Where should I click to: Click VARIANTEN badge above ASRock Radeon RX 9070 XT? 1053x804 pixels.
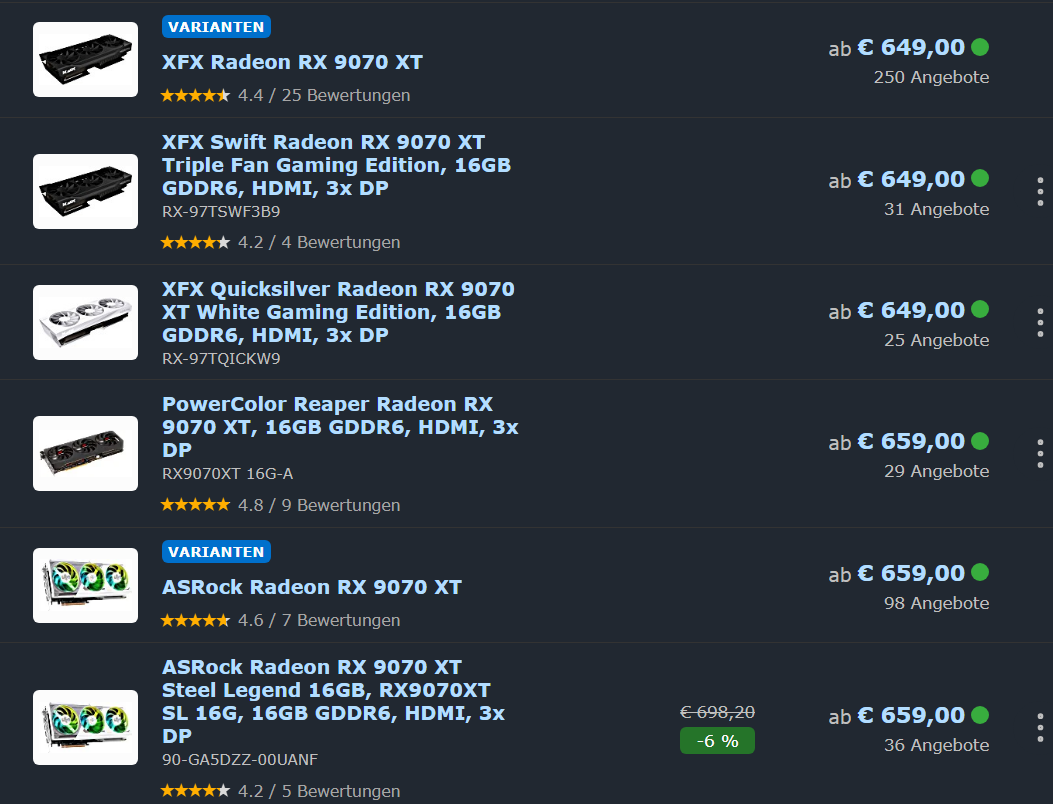[x=216, y=552]
